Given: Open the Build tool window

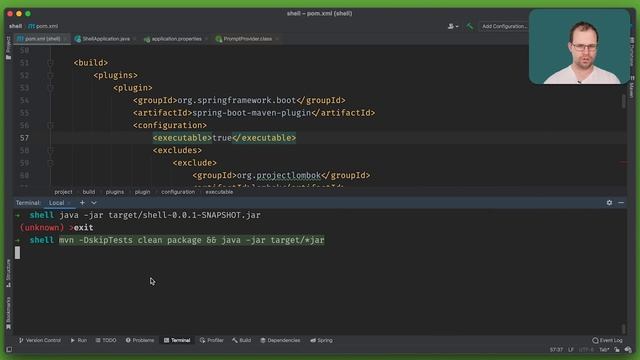Looking at the screenshot, I should click(x=241, y=340).
